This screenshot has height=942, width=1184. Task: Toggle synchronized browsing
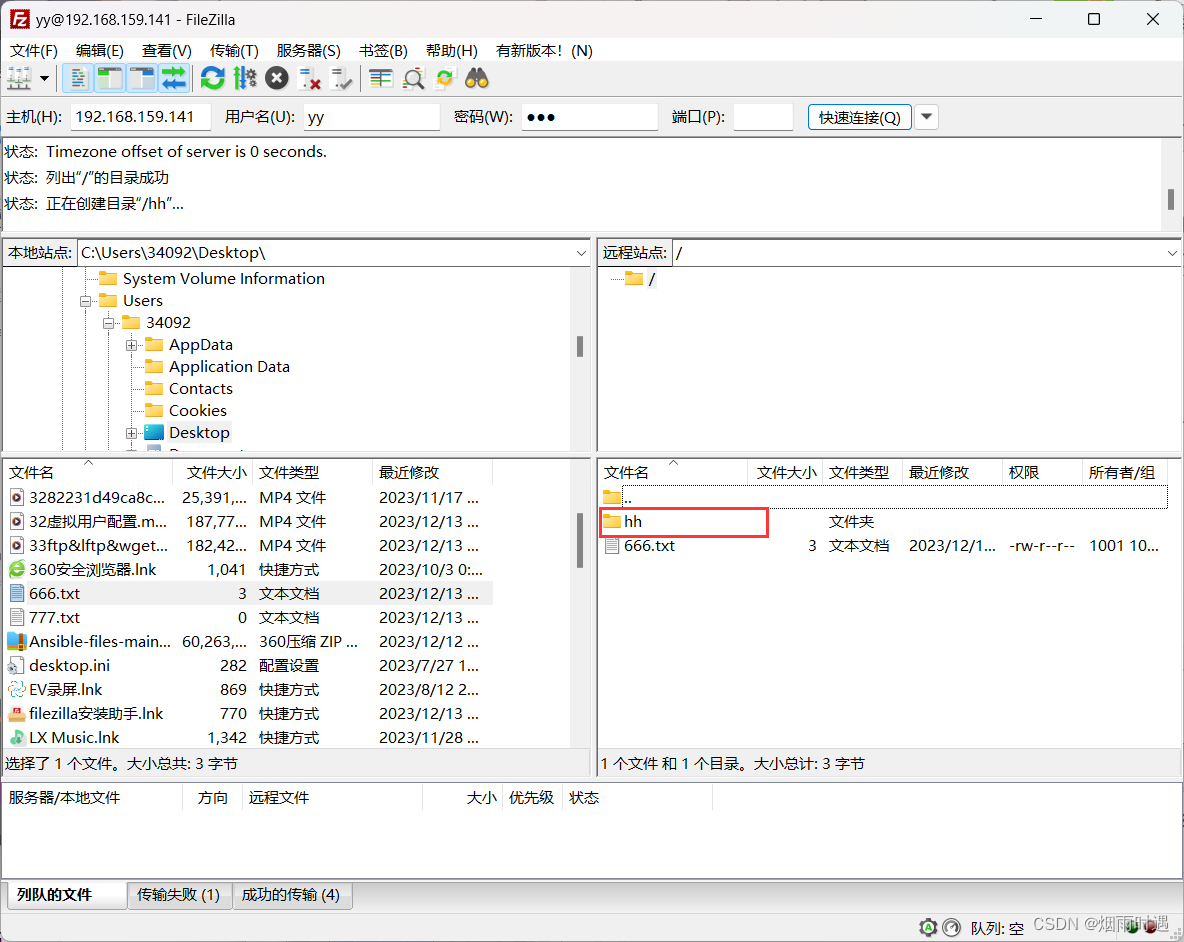(x=446, y=78)
